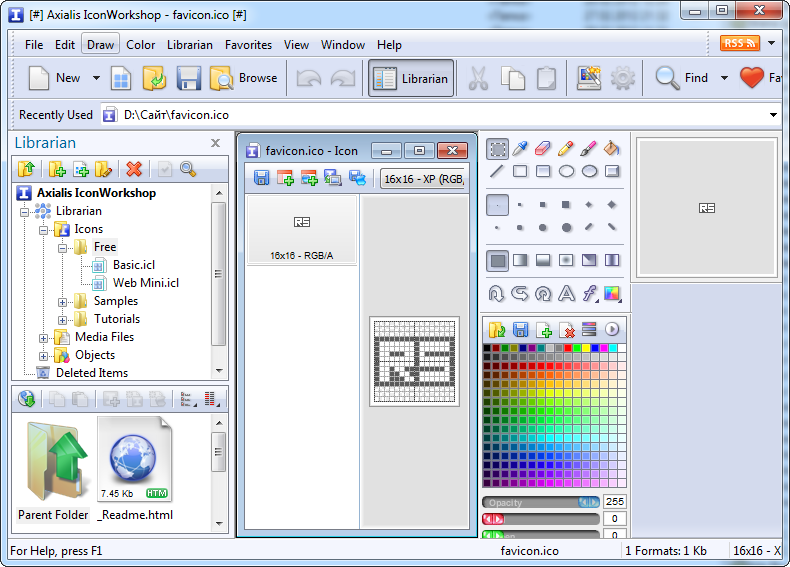790x567 pixels.
Task: Open the New button dropdown arrow
Action: (x=96, y=78)
